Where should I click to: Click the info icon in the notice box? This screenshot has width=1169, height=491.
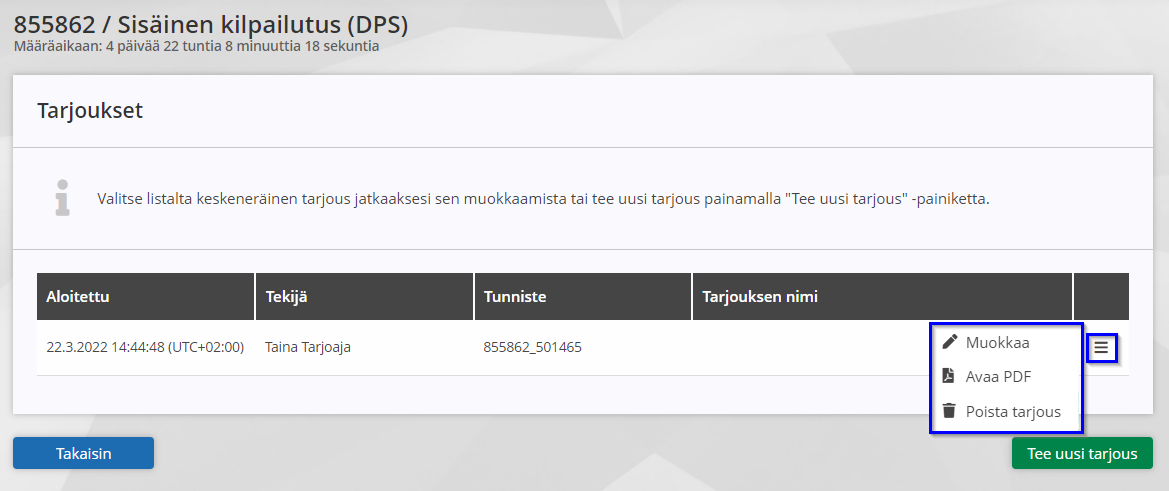(x=63, y=197)
